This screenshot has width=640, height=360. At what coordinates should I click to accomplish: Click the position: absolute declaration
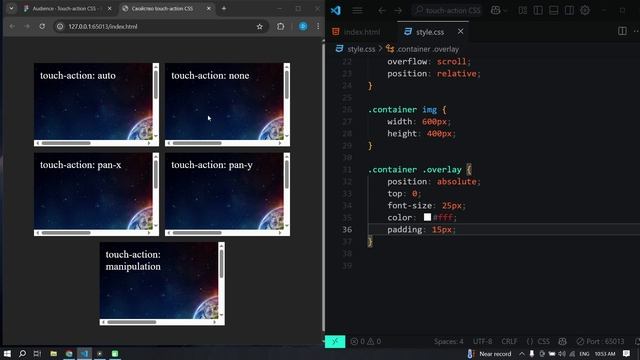click(x=433, y=181)
